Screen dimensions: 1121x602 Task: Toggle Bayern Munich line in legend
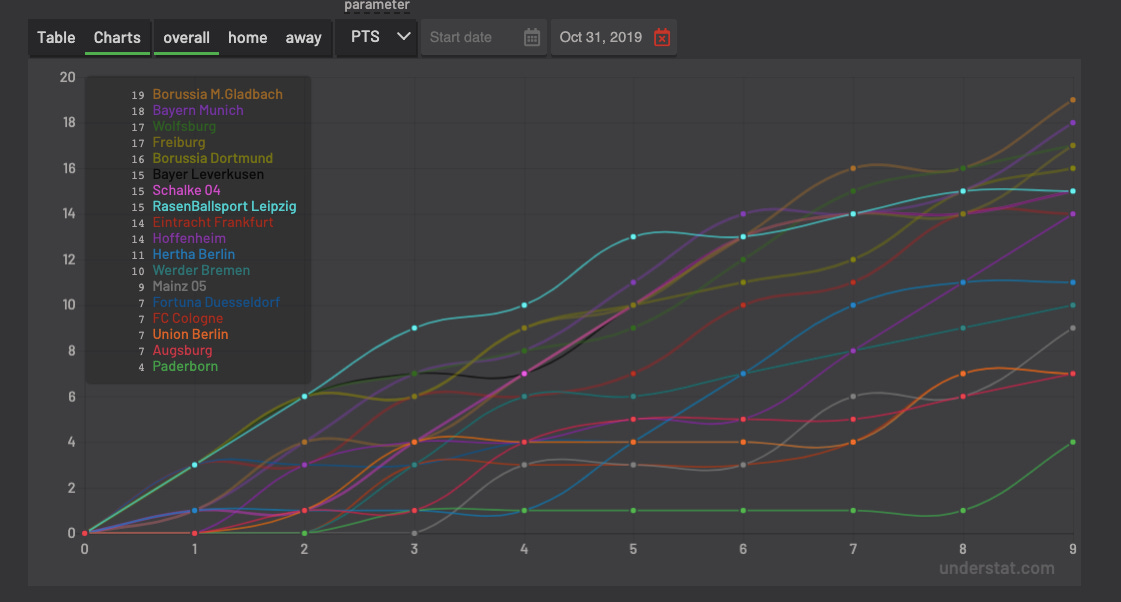(x=198, y=110)
